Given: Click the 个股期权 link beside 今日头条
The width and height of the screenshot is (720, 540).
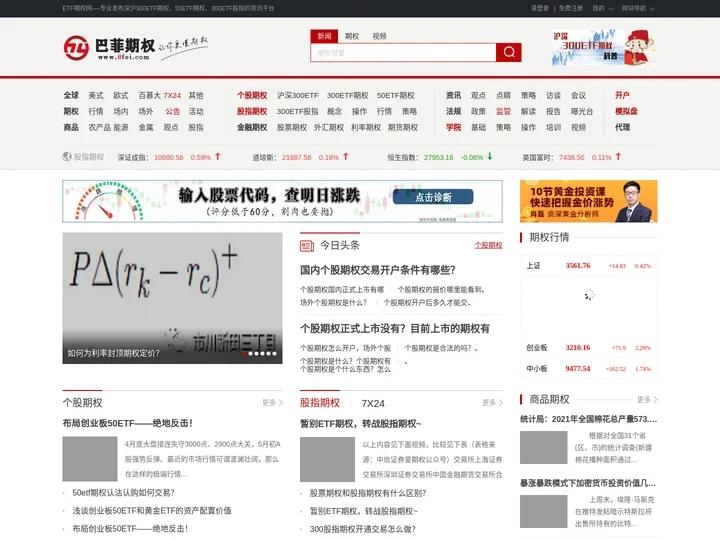Looking at the screenshot, I should 488,246.
